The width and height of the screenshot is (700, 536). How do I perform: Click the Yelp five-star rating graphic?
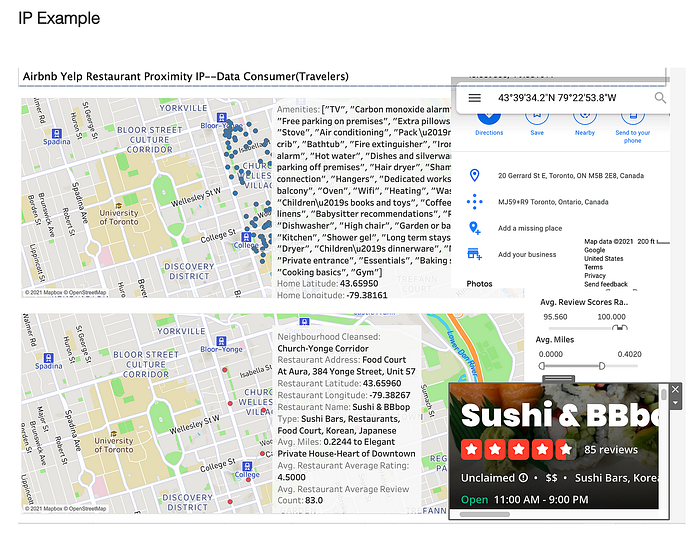pyautogui.click(x=518, y=449)
